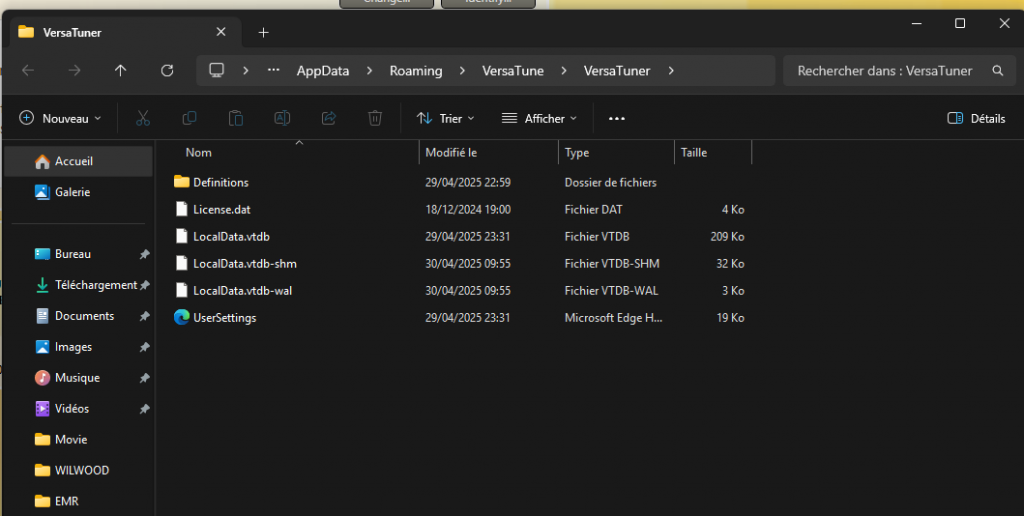
Task: Open Musique in the sidebar
Action: [x=78, y=378]
